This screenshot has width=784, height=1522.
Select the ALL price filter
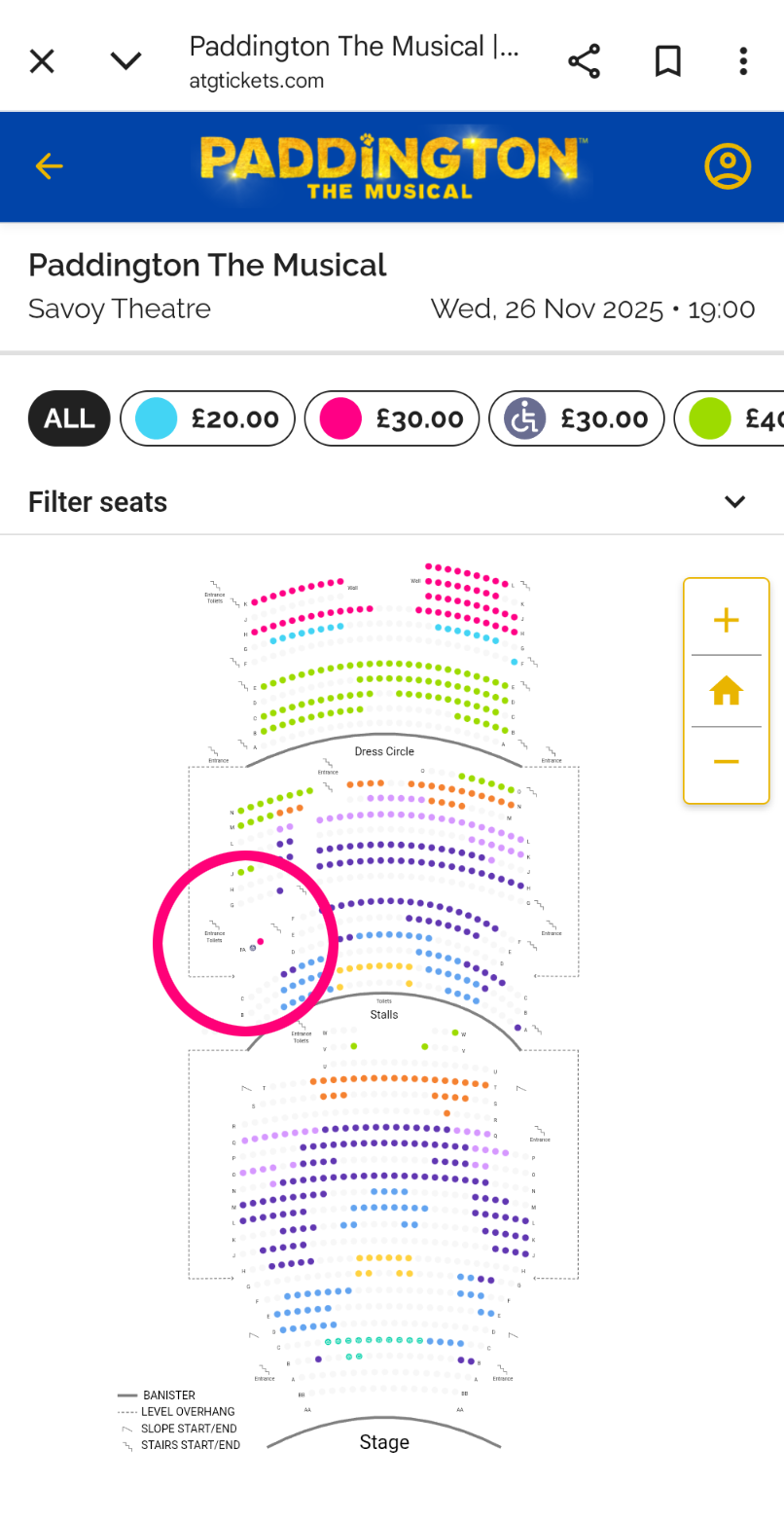click(x=69, y=418)
